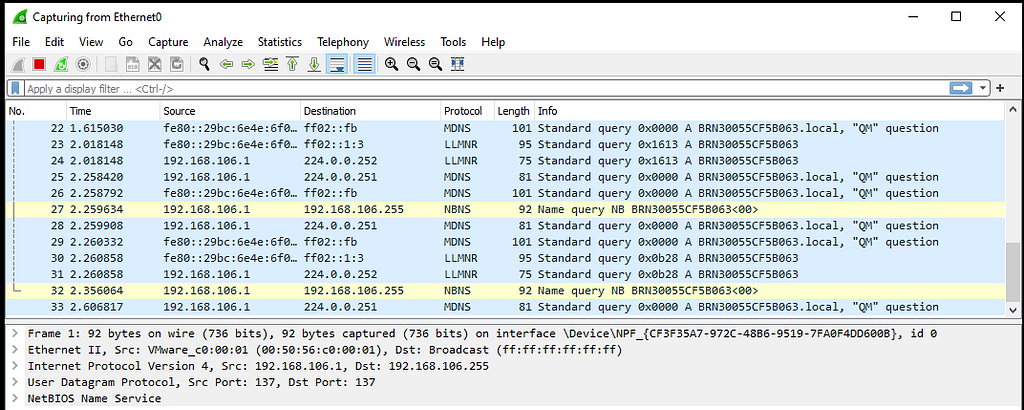The image size is (1024, 410).
Task: Expand the Frame 1 details row
Action: [x=16, y=334]
